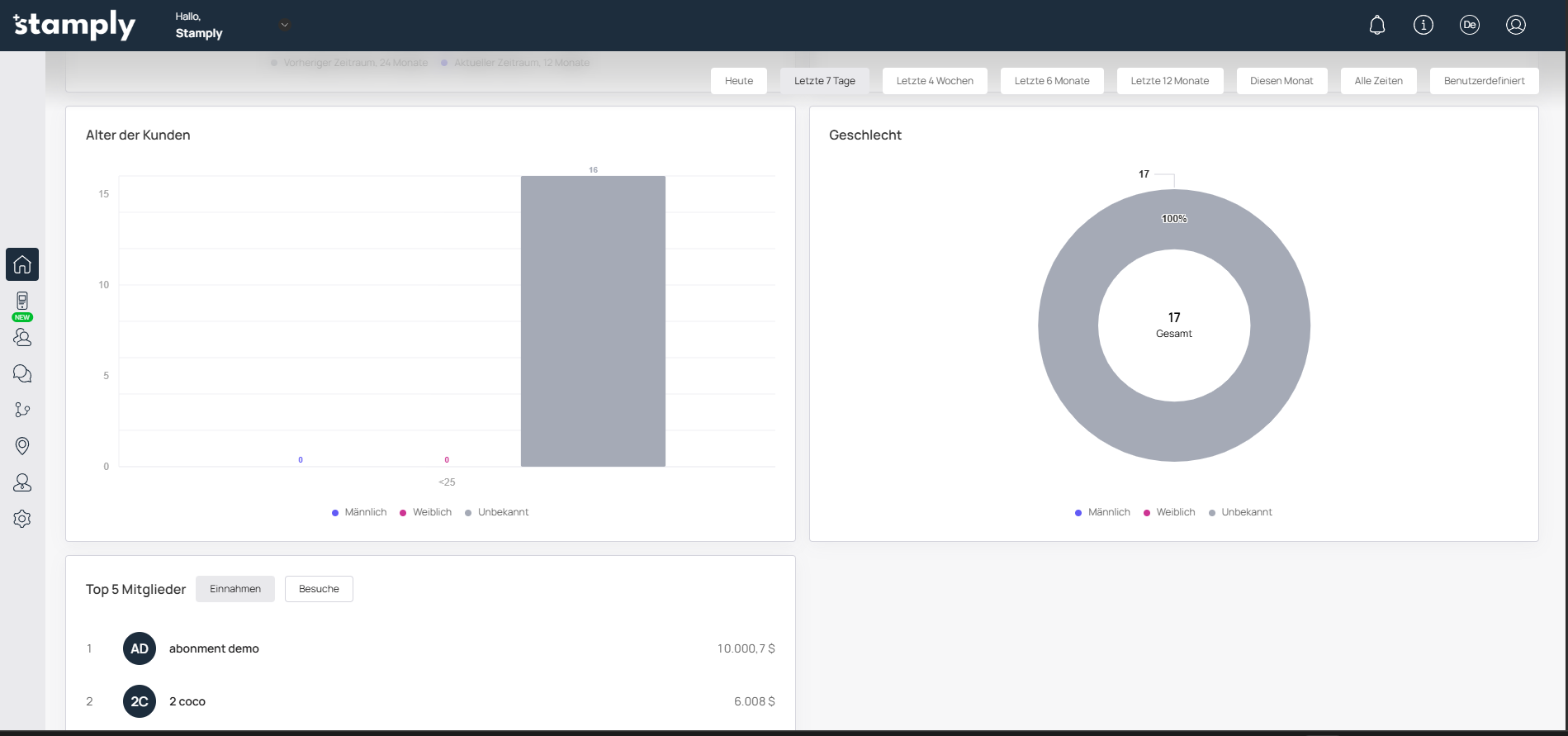The width and height of the screenshot is (1568, 736).
Task: Select the Einnahmen tab
Action: click(235, 589)
